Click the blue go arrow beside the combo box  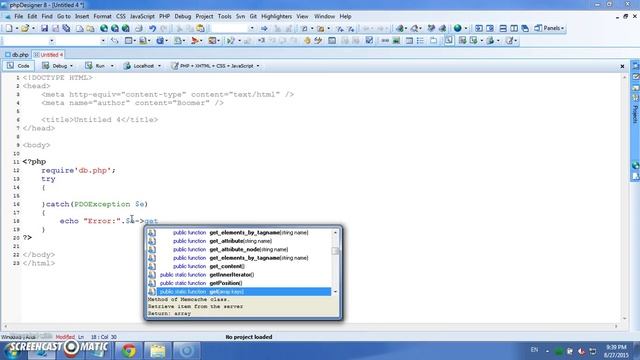pos(264,28)
